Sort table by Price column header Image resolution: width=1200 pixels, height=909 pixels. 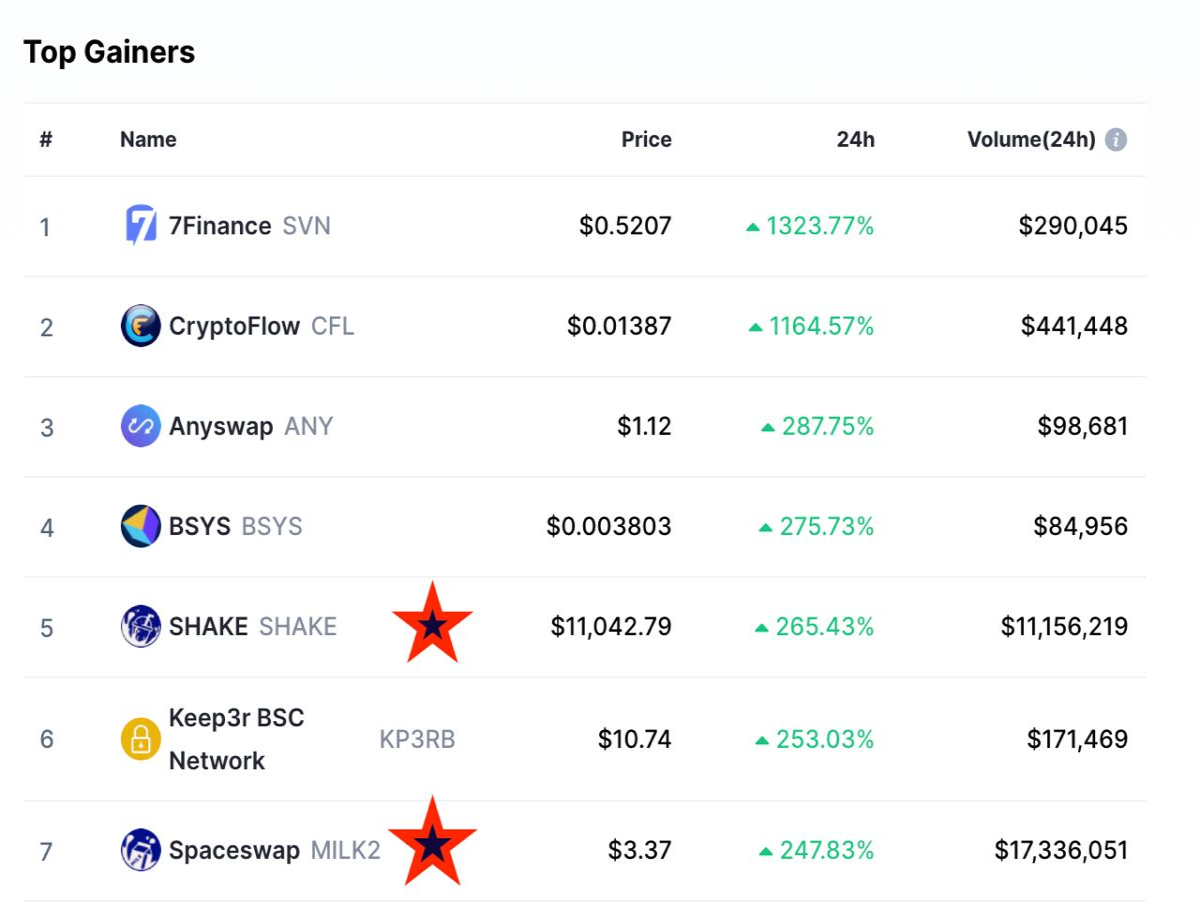(x=646, y=140)
